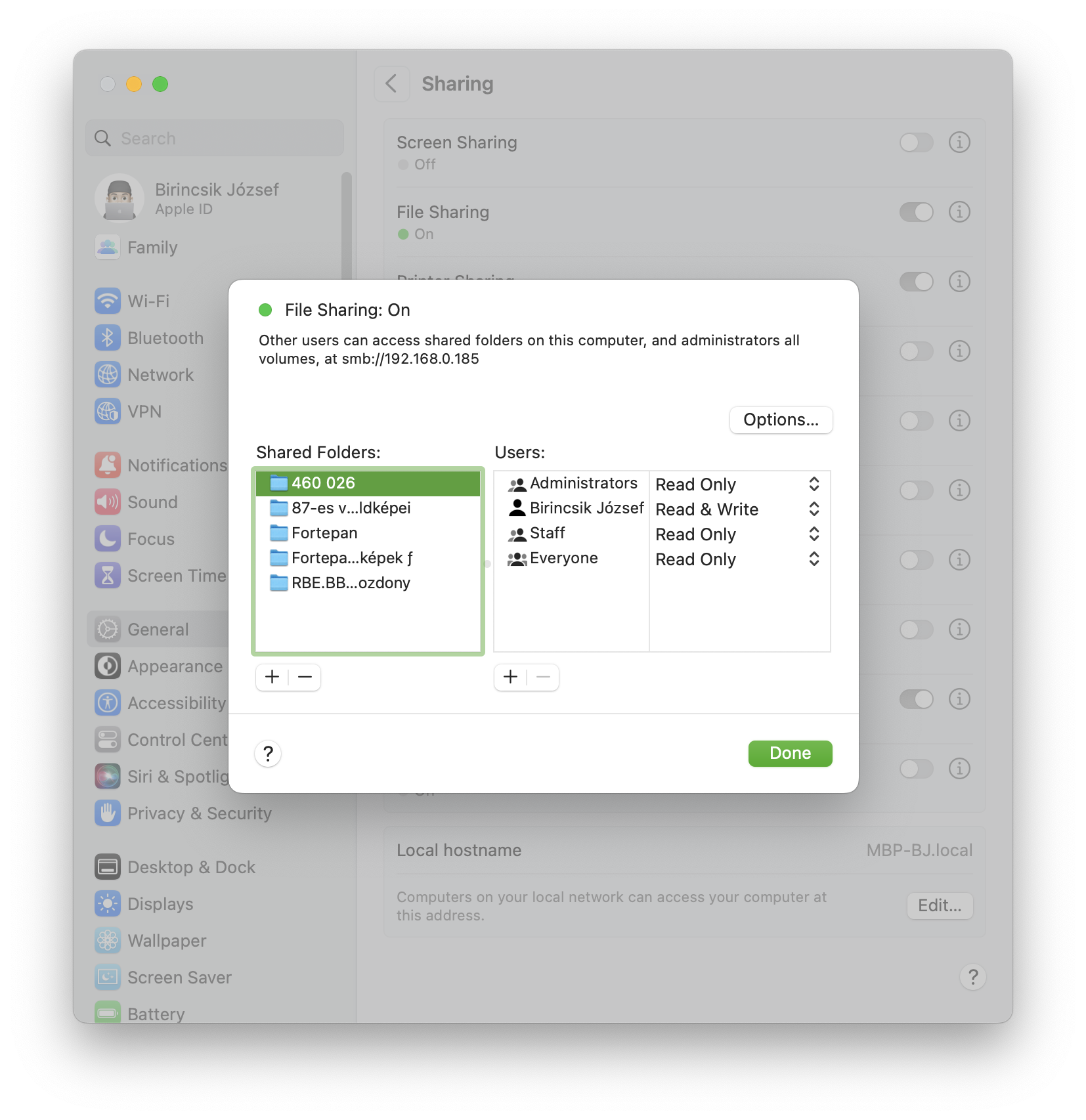This screenshot has height=1120, width=1086.
Task: Select the RBE.BB...ozdony shared folder
Action: tap(368, 583)
